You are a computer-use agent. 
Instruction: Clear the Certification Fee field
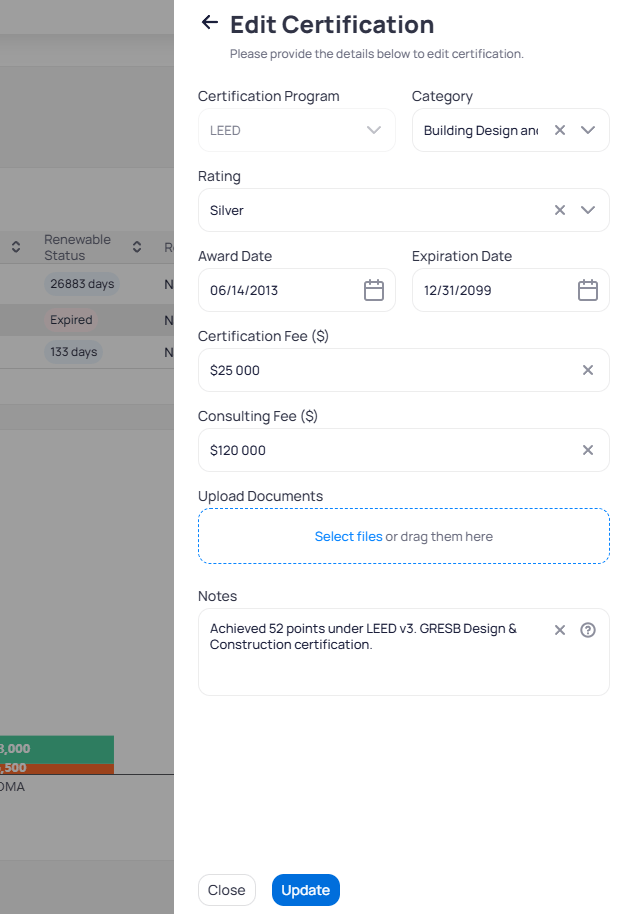(588, 370)
